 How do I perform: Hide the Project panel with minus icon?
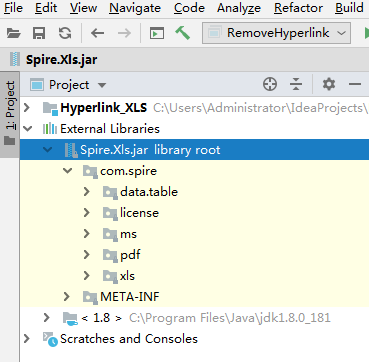(355, 84)
